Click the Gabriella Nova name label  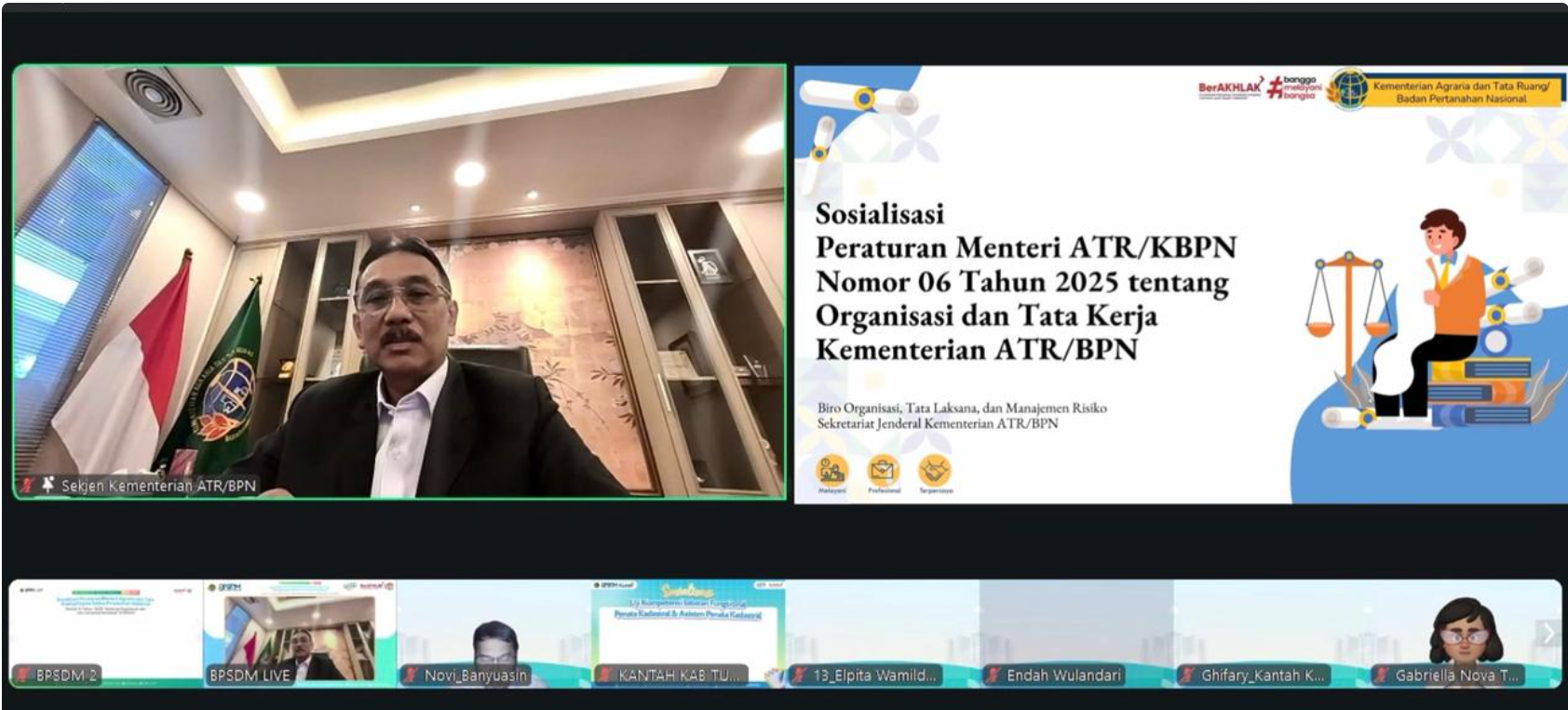(1457, 676)
